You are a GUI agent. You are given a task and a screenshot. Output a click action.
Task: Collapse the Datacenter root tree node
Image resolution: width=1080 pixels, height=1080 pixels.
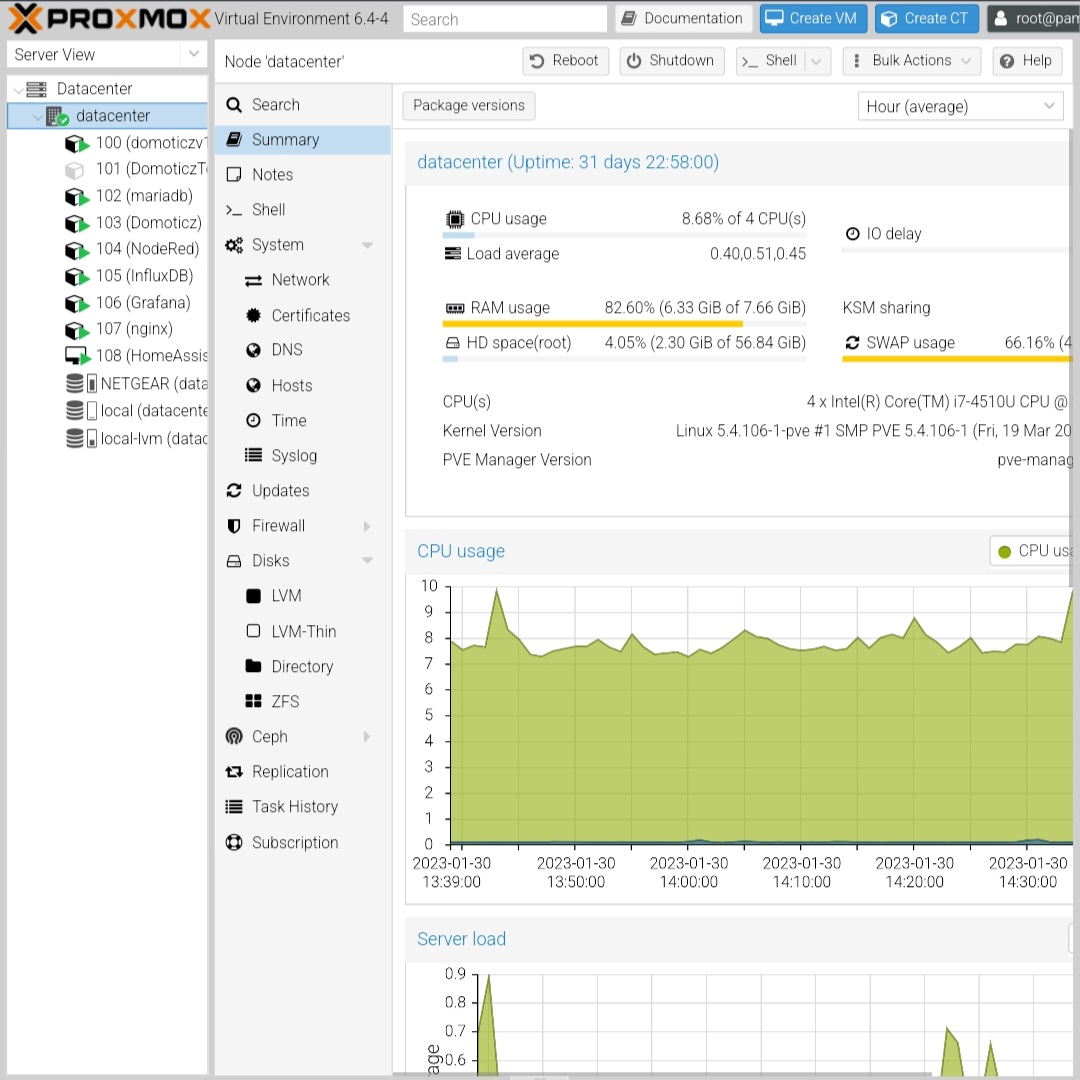19,90
